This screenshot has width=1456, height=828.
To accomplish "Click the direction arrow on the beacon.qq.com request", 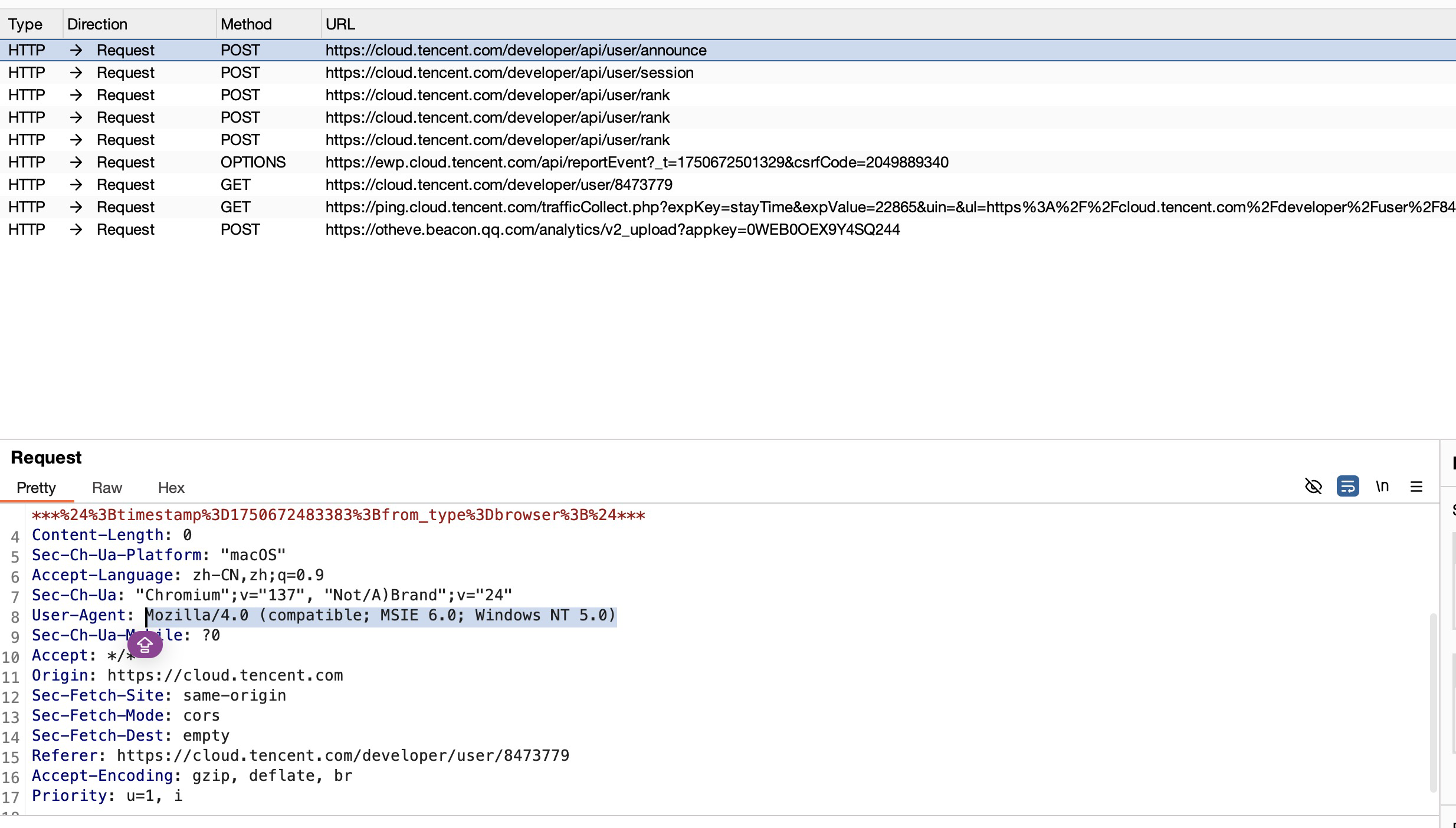I will point(76,229).
